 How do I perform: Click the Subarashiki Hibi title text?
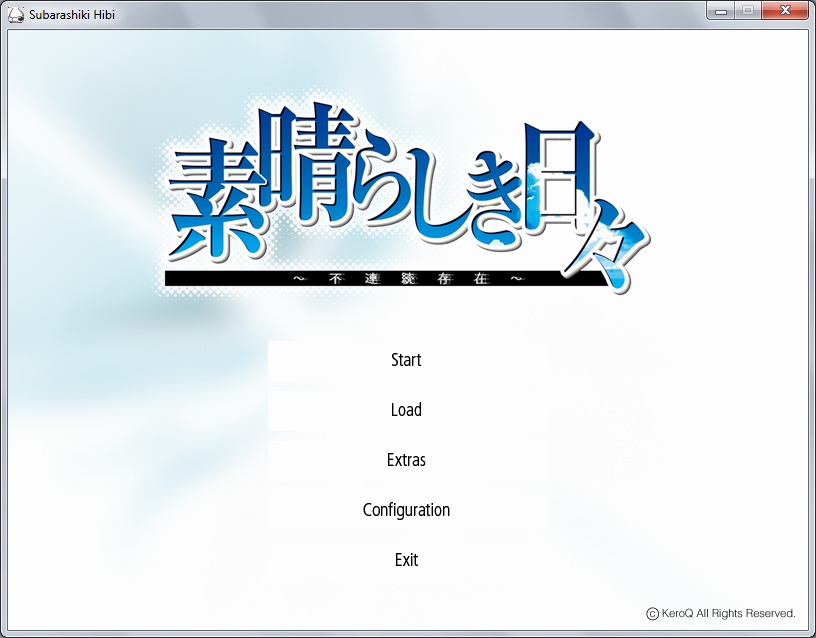pyautogui.click(x=72, y=15)
